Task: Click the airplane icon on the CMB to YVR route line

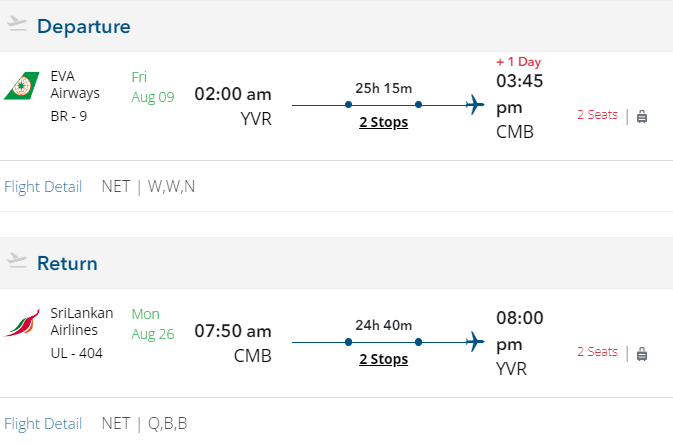Action: click(x=475, y=341)
